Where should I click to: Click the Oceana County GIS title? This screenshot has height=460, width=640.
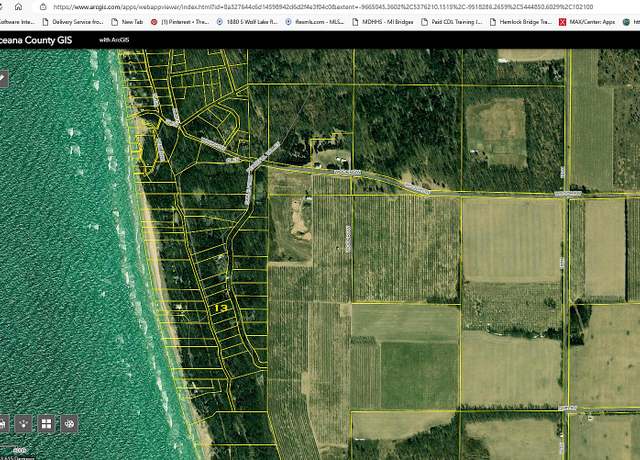click(x=36, y=40)
